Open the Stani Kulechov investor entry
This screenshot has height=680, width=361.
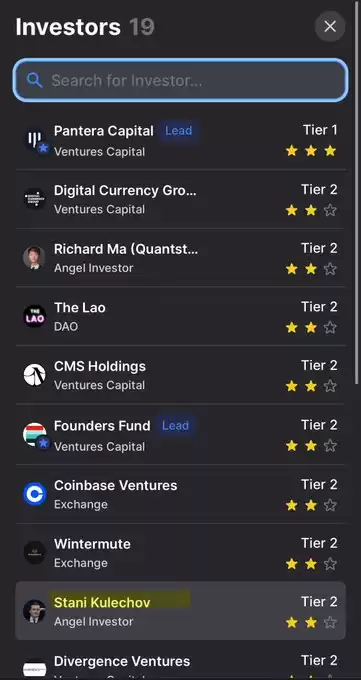pos(180,611)
